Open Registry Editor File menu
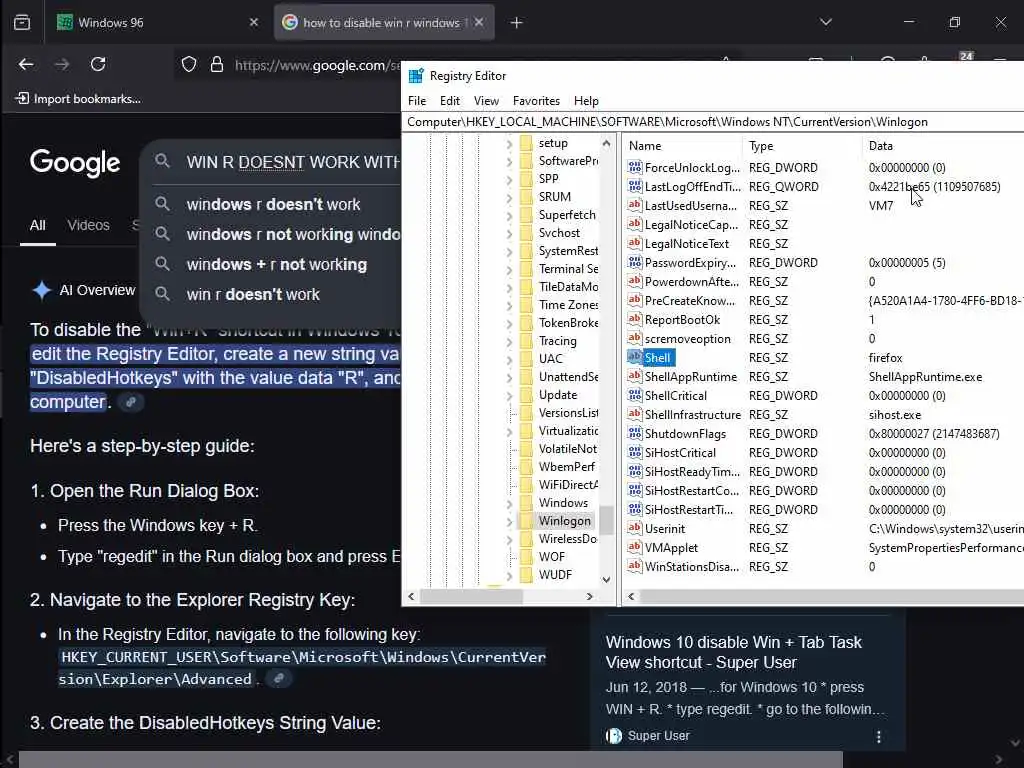This screenshot has width=1024, height=768. coord(417,101)
